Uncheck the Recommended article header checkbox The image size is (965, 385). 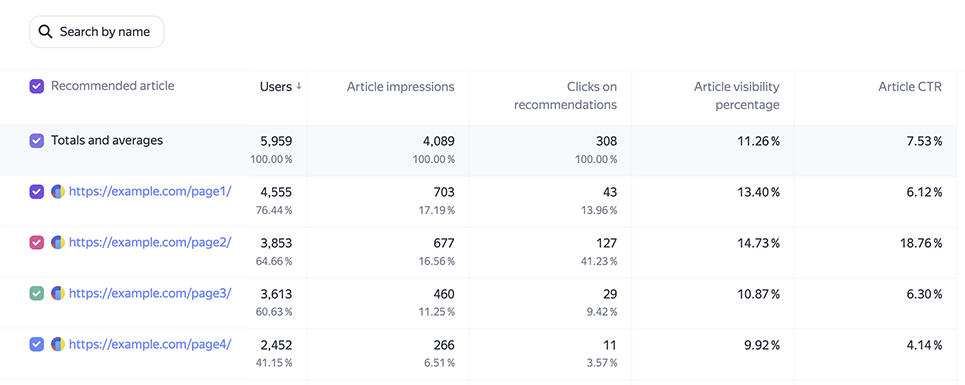37,87
